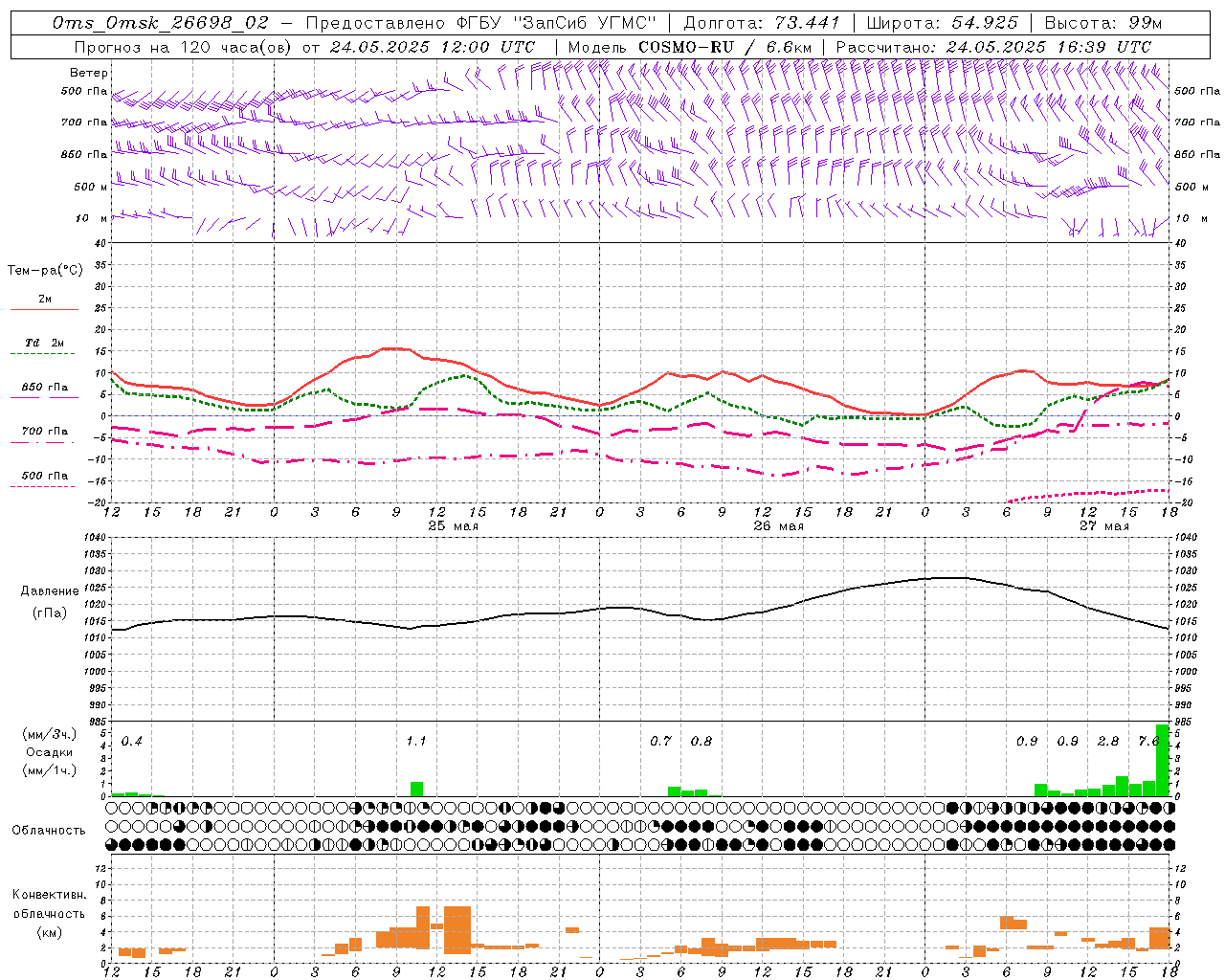Viewport: 1225px width, 980px height.
Task: Click the model name COSMO-RU / 6.6км
Action: (x=724, y=46)
